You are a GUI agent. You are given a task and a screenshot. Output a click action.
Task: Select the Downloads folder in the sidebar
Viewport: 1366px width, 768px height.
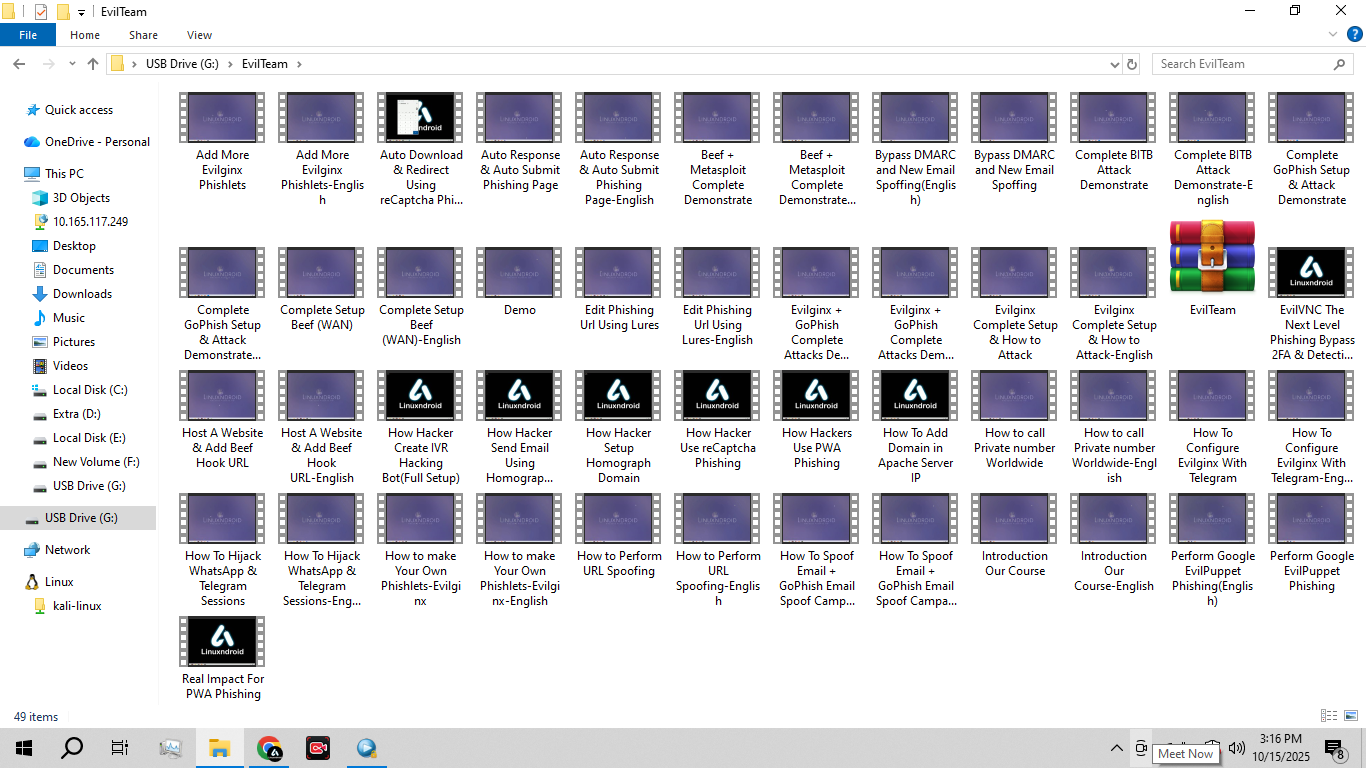click(82, 294)
